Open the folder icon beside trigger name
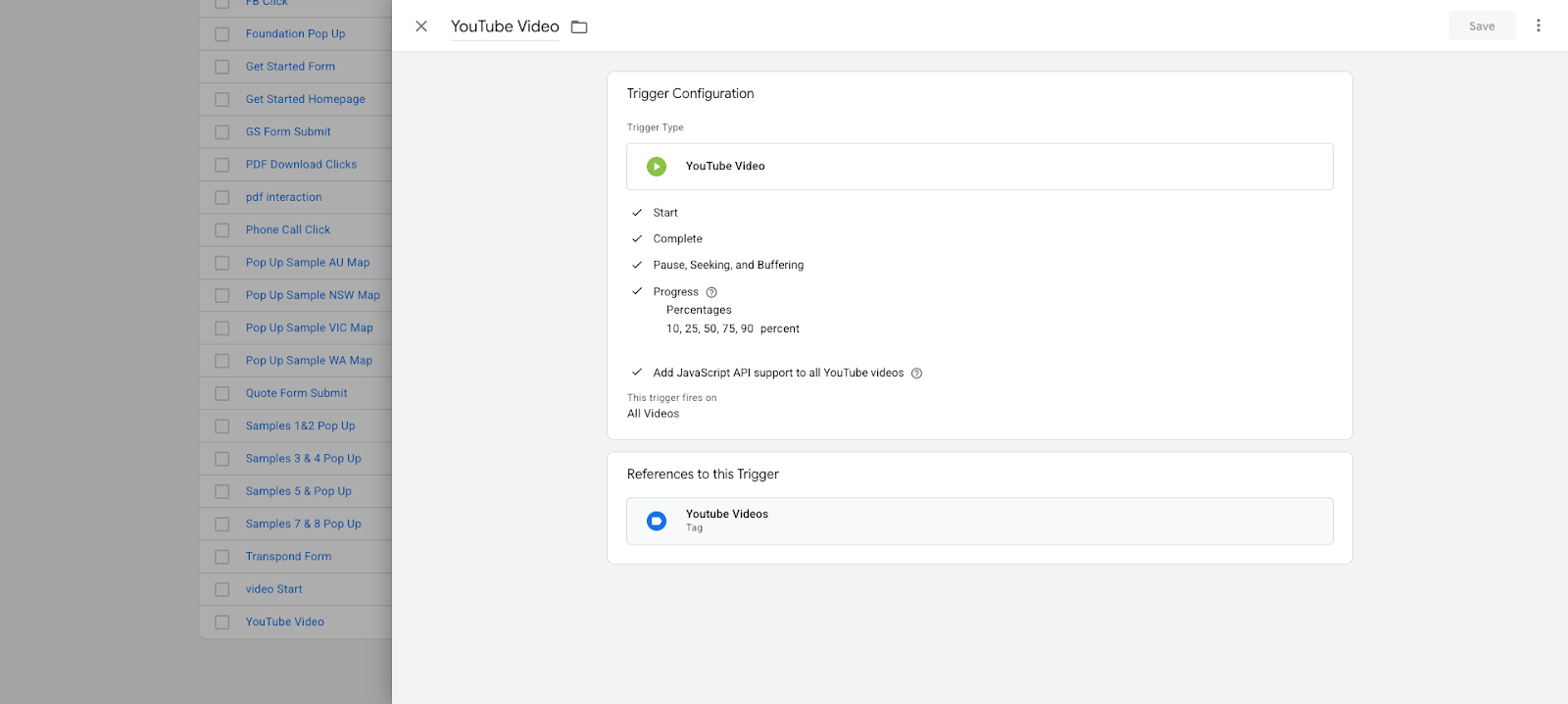 (579, 26)
